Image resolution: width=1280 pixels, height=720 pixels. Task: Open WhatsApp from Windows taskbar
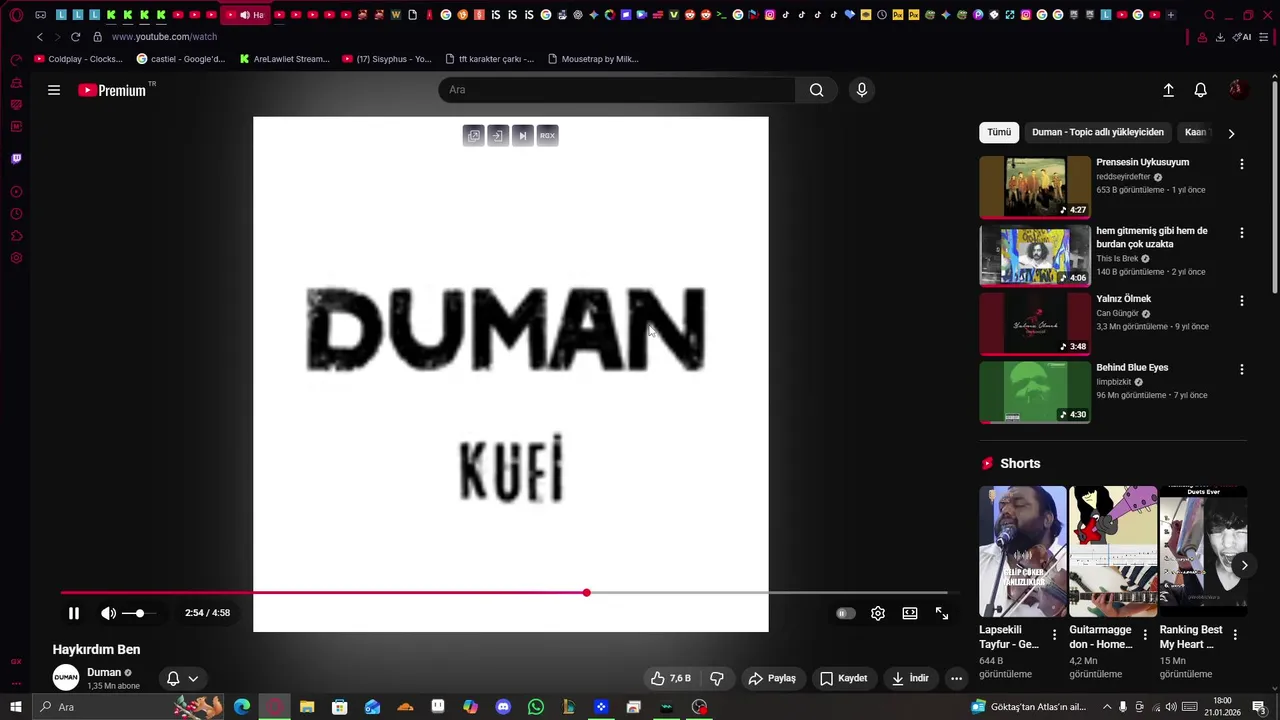point(536,707)
